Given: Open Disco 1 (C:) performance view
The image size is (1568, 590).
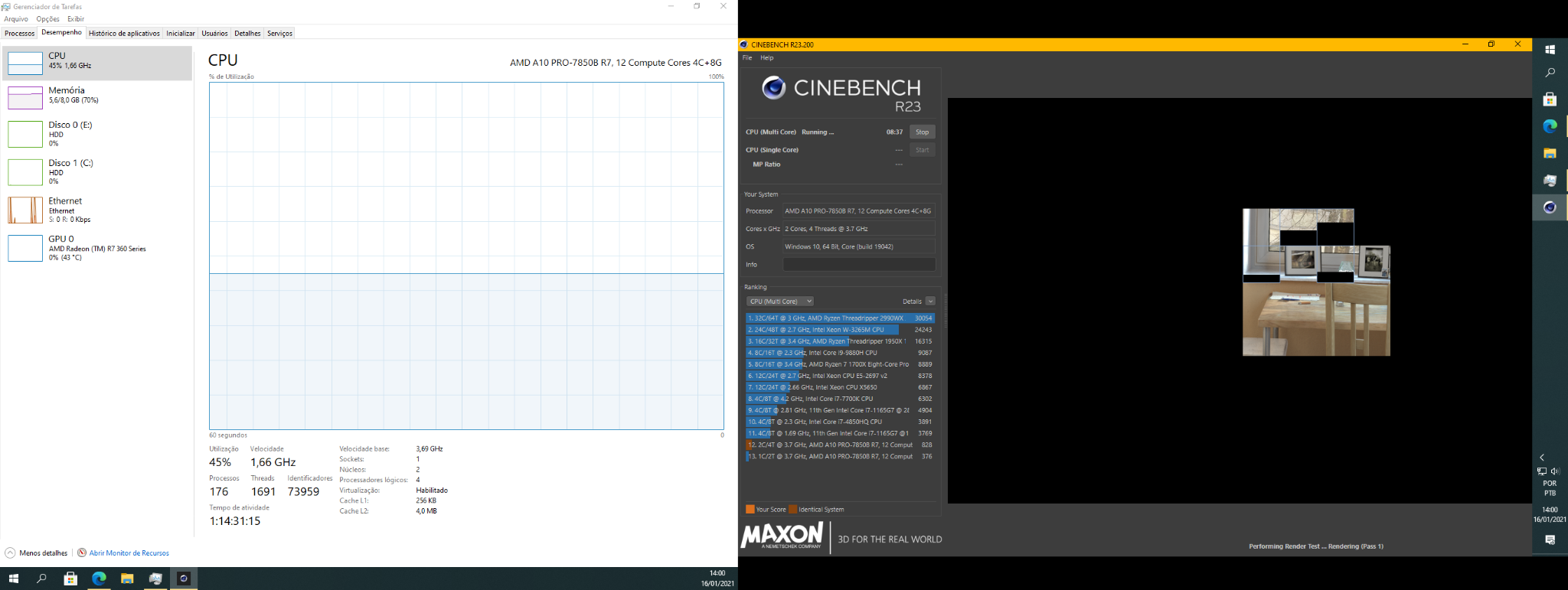Looking at the screenshot, I should point(97,172).
